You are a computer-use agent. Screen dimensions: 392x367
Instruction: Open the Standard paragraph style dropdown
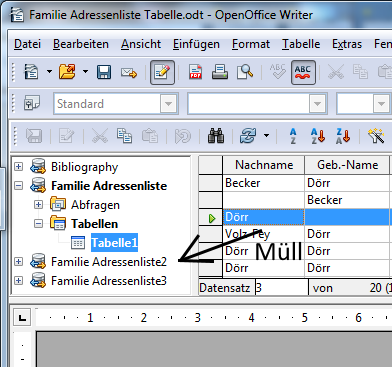point(168,104)
